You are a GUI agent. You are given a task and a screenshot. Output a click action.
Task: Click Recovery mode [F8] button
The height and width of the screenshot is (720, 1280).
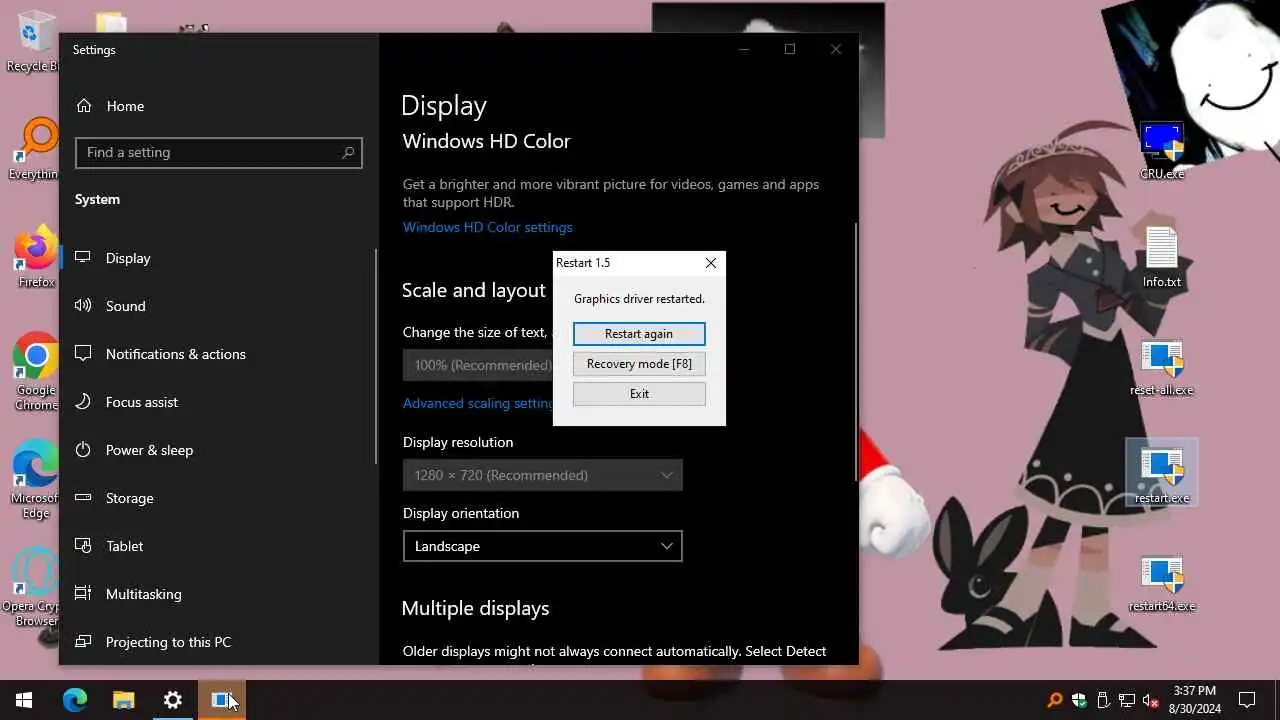pyautogui.click(x=639, y=364)
